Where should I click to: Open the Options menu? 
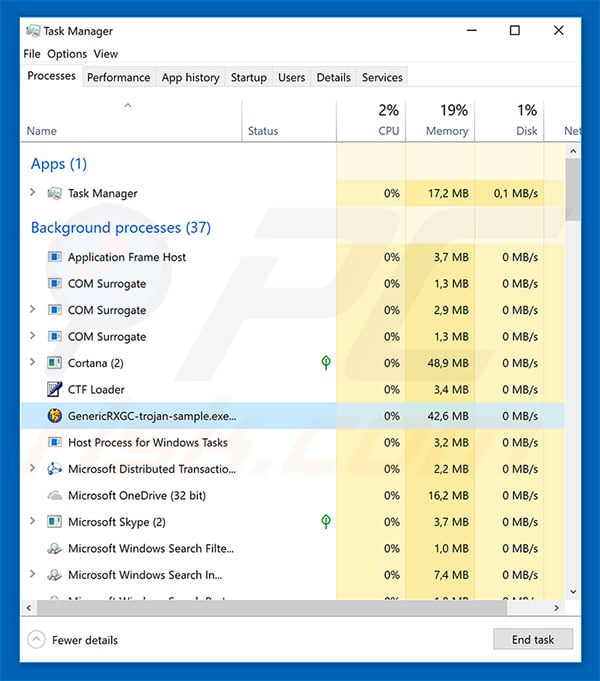[67, 54]
